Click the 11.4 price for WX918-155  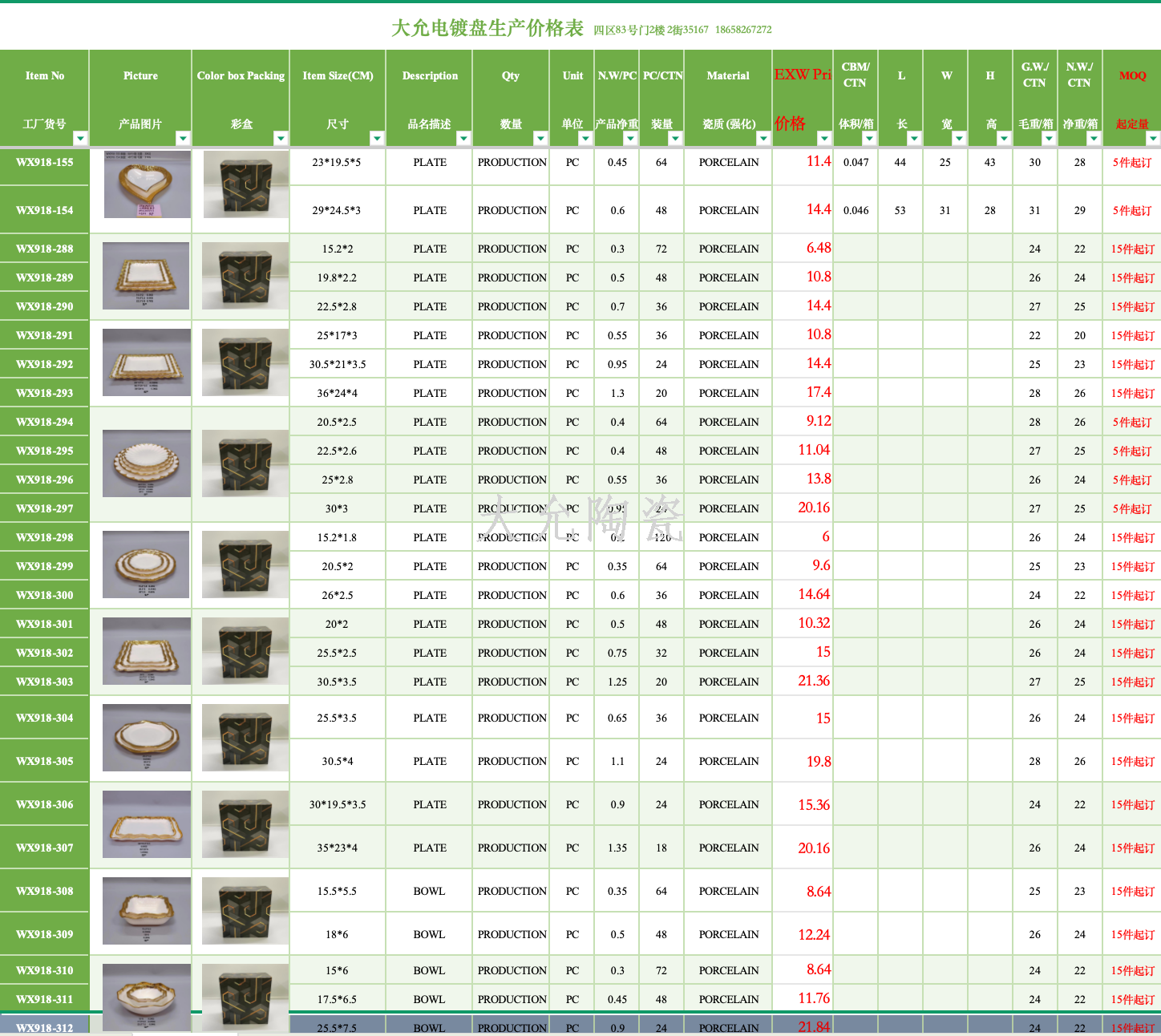[x=818, y=162]
